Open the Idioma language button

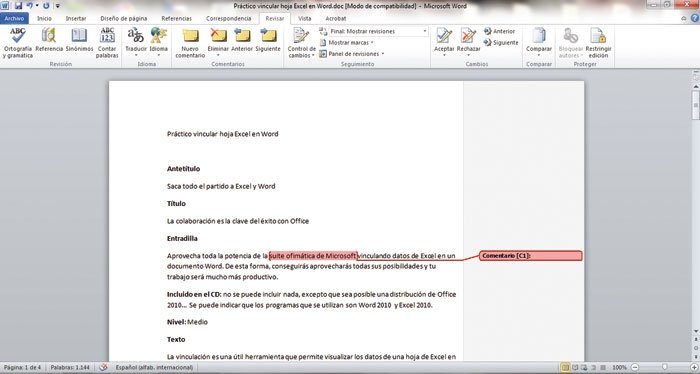pos(158,42)
